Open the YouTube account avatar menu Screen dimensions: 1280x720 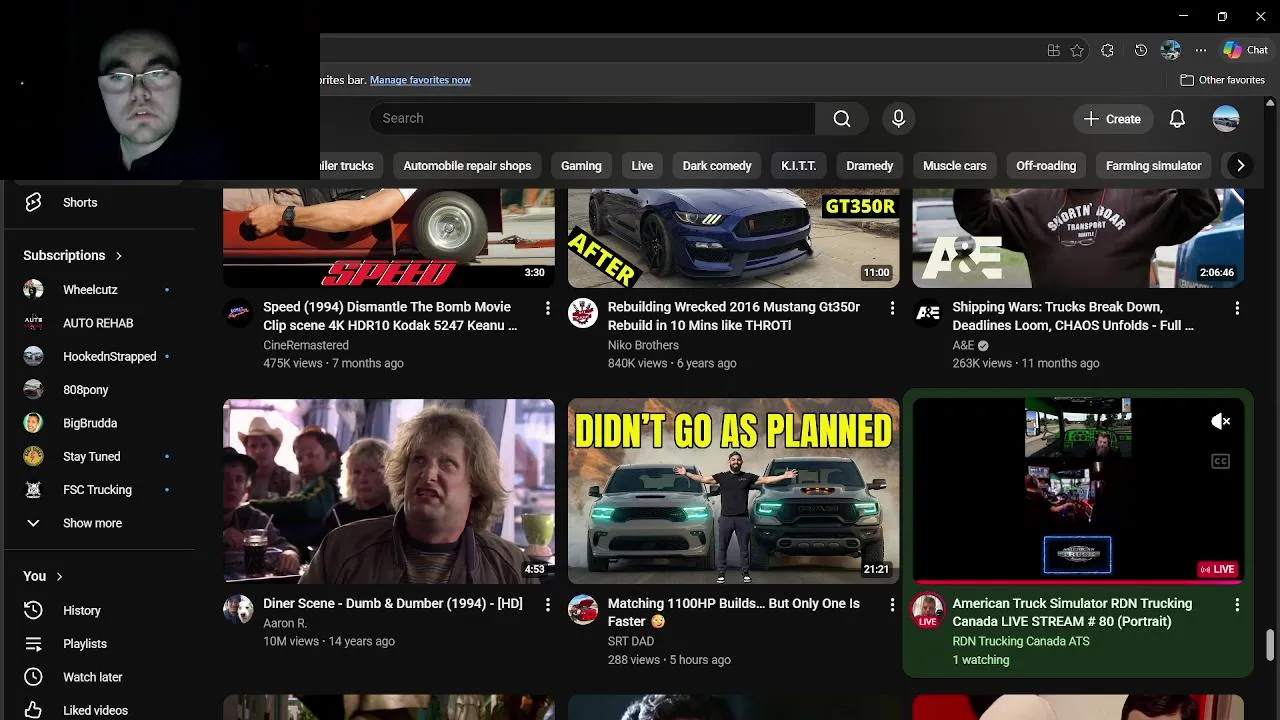1226,118
